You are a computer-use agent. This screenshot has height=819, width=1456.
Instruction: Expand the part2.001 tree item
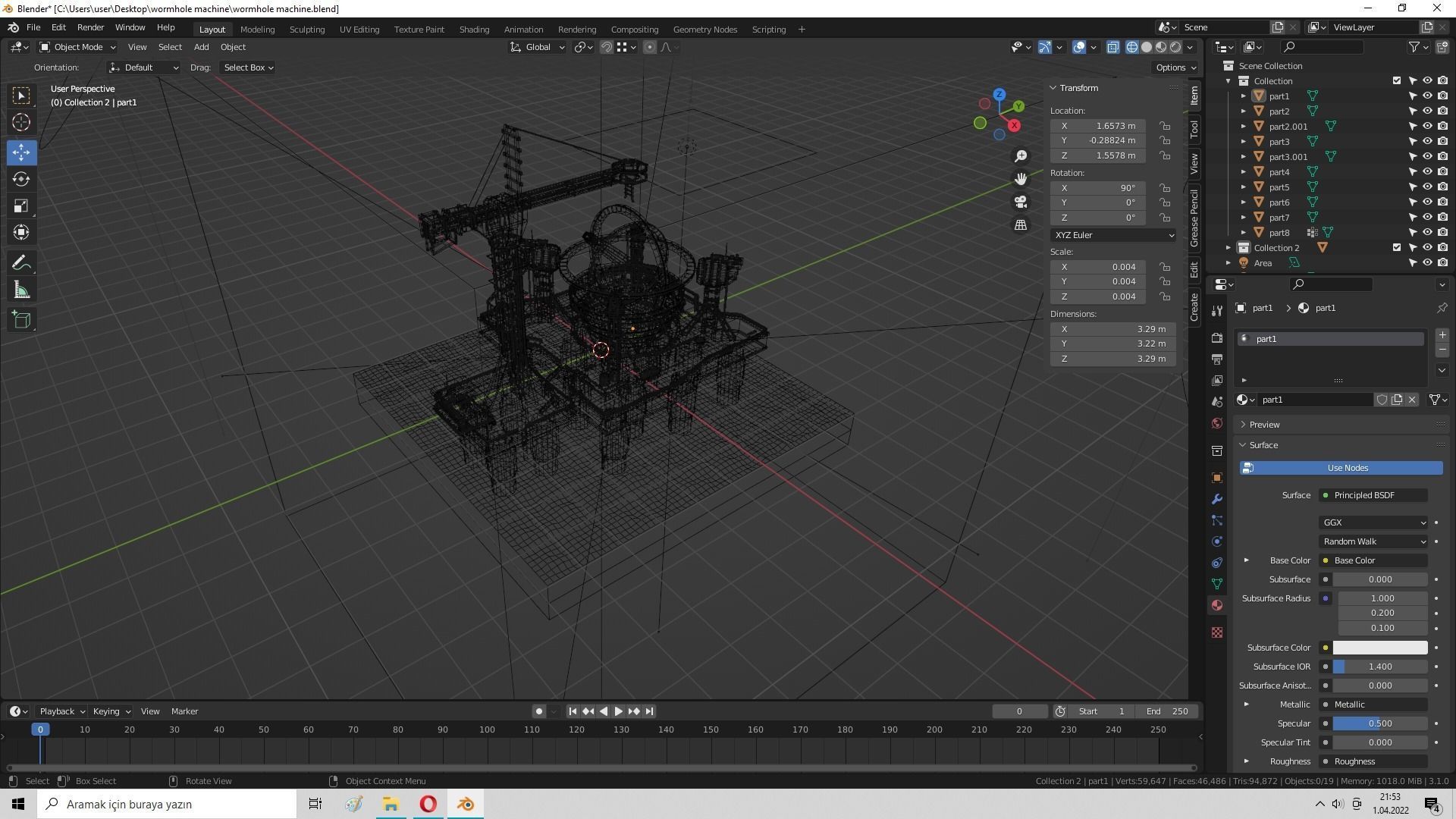[x=1244, y=127]
